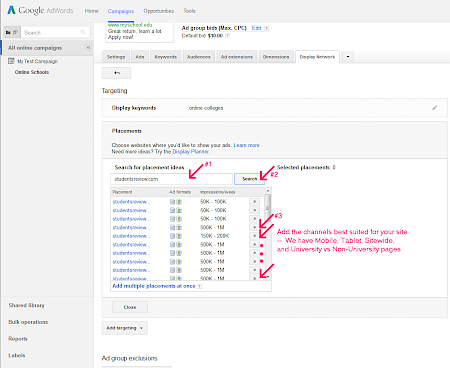This screenshot has height=368, width=450.
Task: Click the help icon next to Default bid
Action: 227,36
